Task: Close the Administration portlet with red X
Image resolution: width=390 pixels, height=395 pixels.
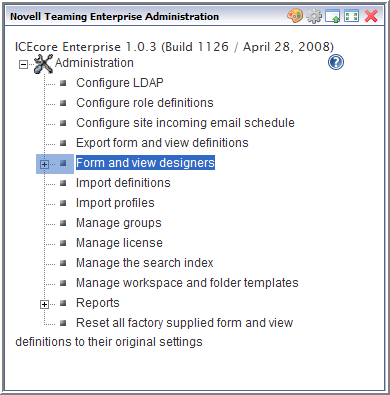Action: pos(371,16)
